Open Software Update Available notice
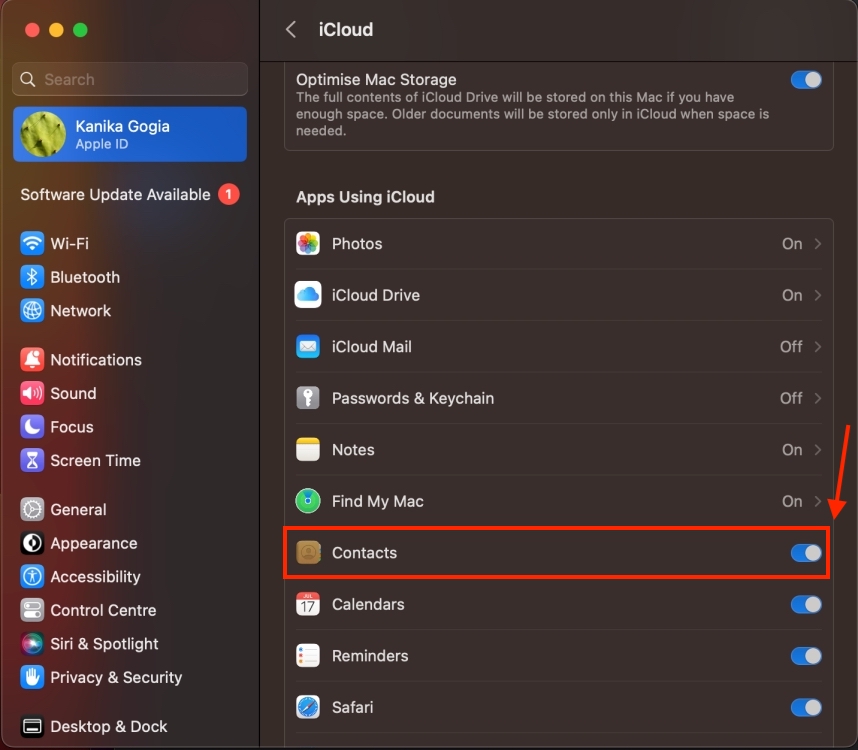The height and width of the screenshot is (750, 858). coord(130,194)
